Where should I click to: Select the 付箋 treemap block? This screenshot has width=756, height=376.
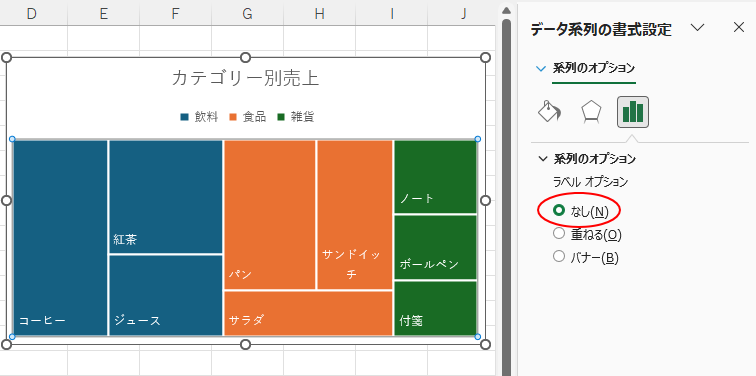coord(435,309)
